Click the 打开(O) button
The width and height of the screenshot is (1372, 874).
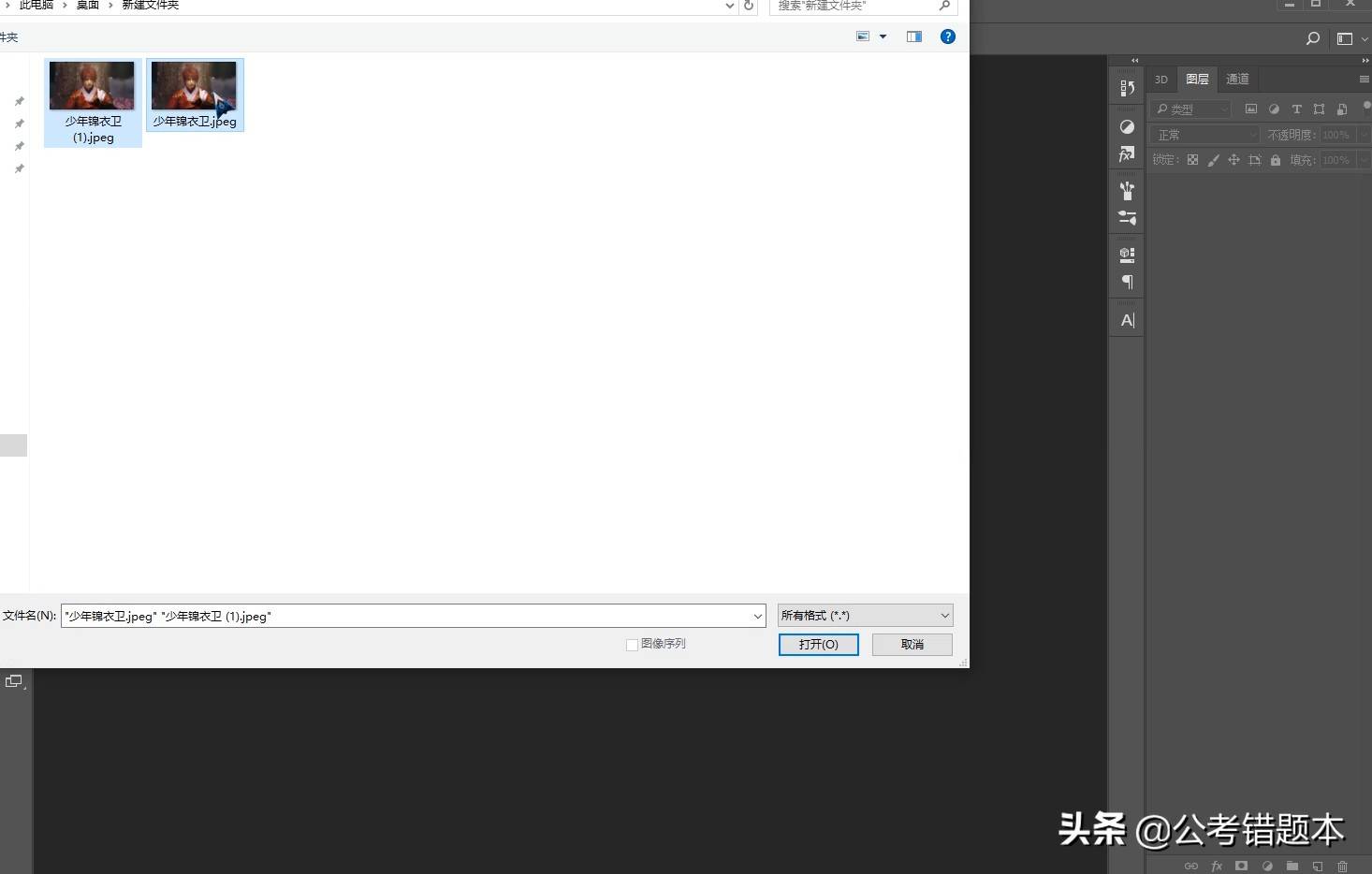coord(818,645)
